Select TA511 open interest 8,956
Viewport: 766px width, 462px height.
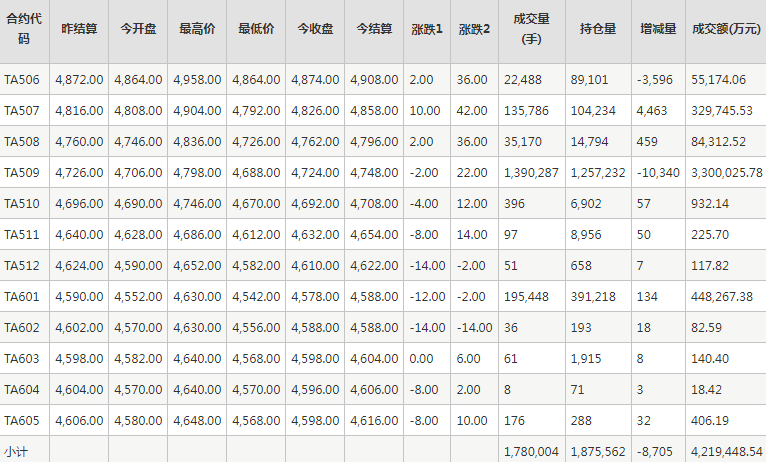pos(585,235)
